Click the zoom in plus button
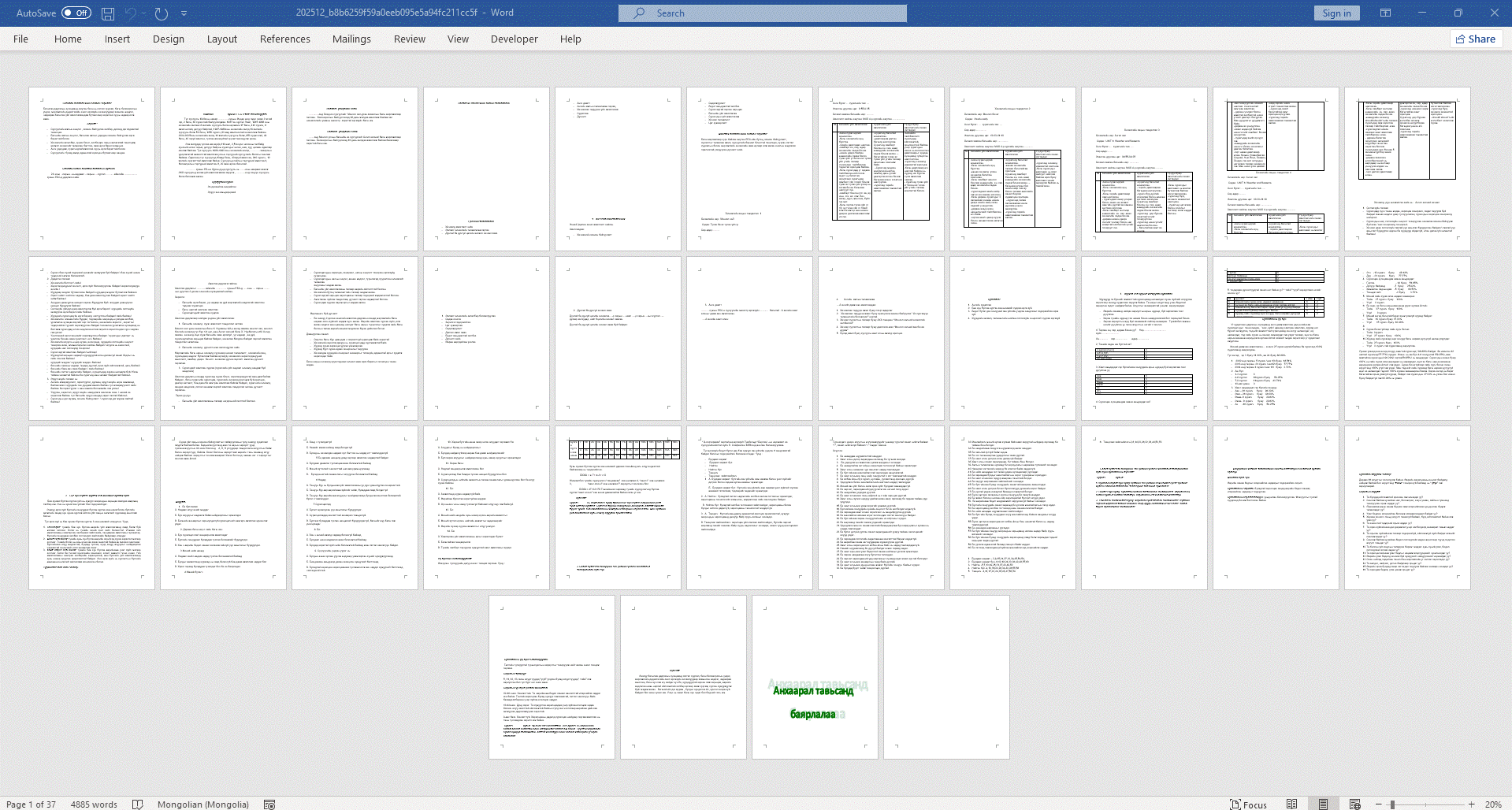 point(1472,804)
